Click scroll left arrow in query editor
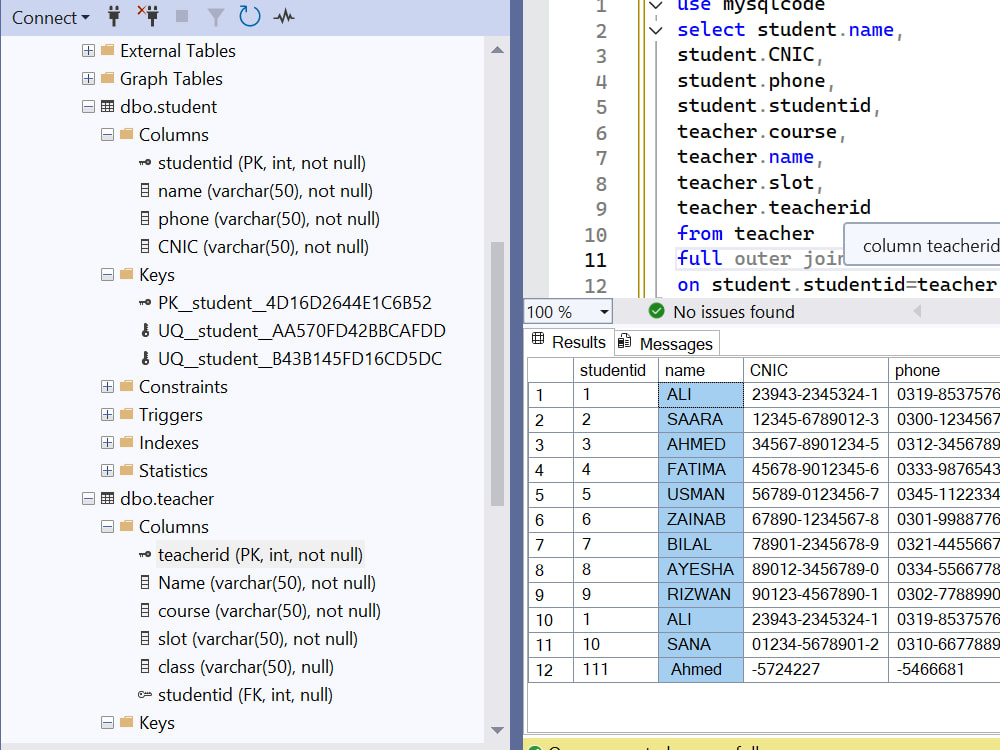 [917, 311]
